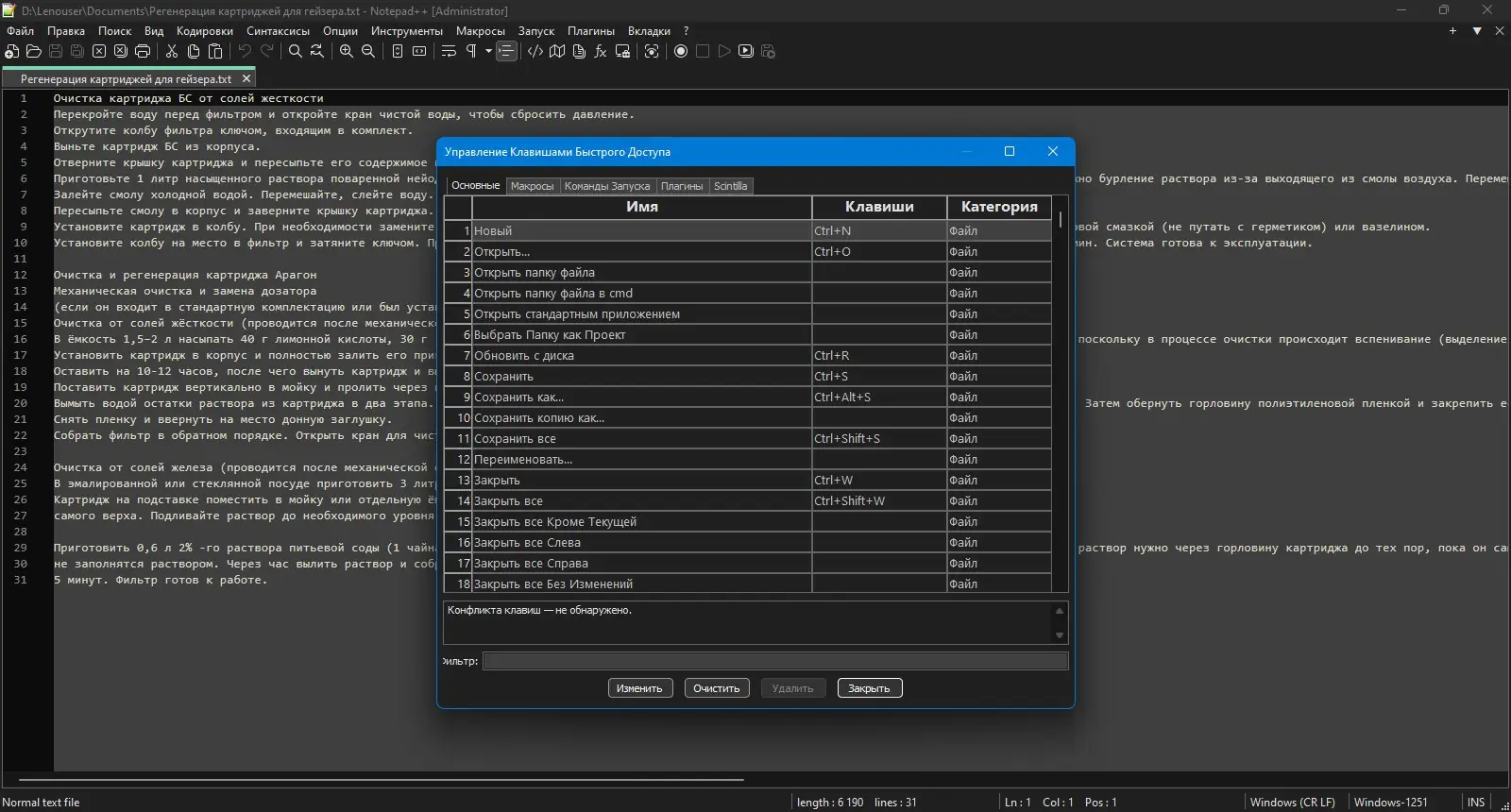The width and height of the screenshot is (1511, 812).
Task: Switch to the Макросы tab in dialog
Action: tap(532, 186)
